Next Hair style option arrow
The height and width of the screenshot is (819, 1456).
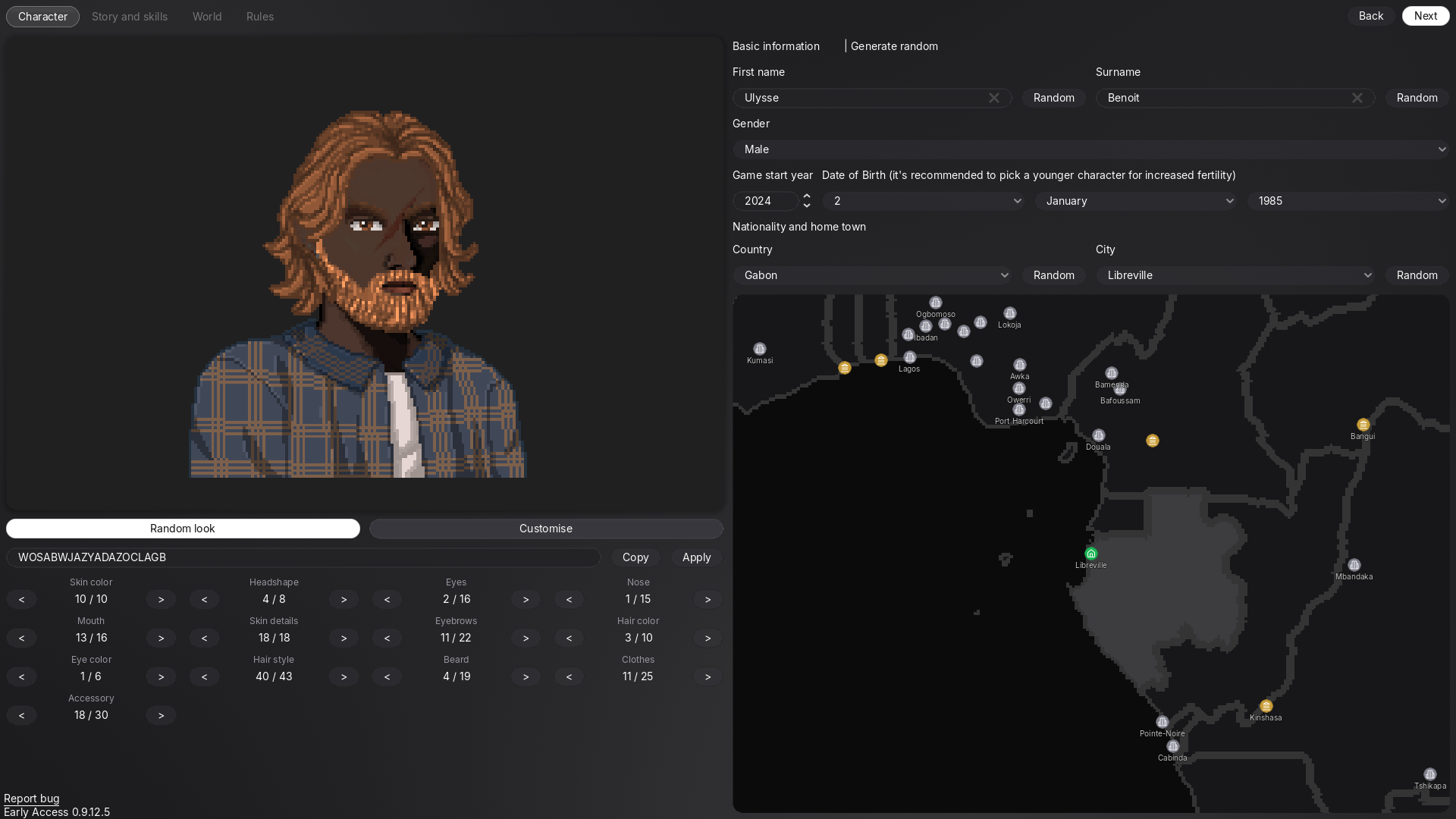tap(344, 676)
